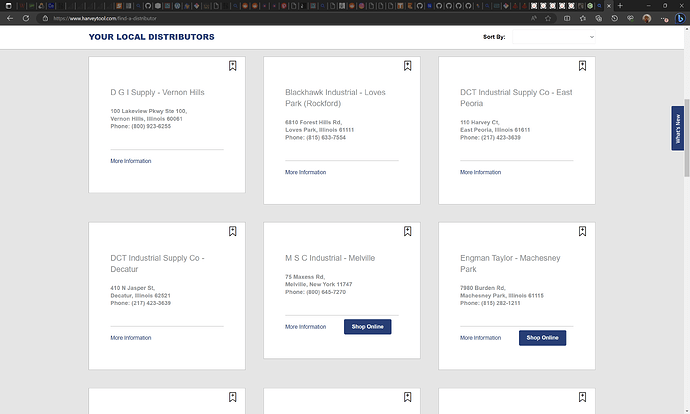Switch to the orange S favicon tab
Screen dimensions: 690x414
(119, 6)
